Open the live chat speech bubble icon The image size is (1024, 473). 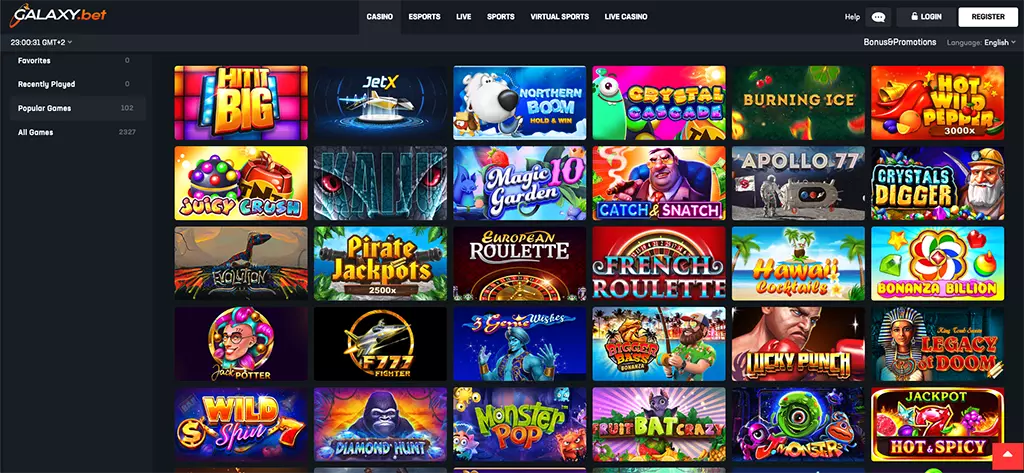878,17
